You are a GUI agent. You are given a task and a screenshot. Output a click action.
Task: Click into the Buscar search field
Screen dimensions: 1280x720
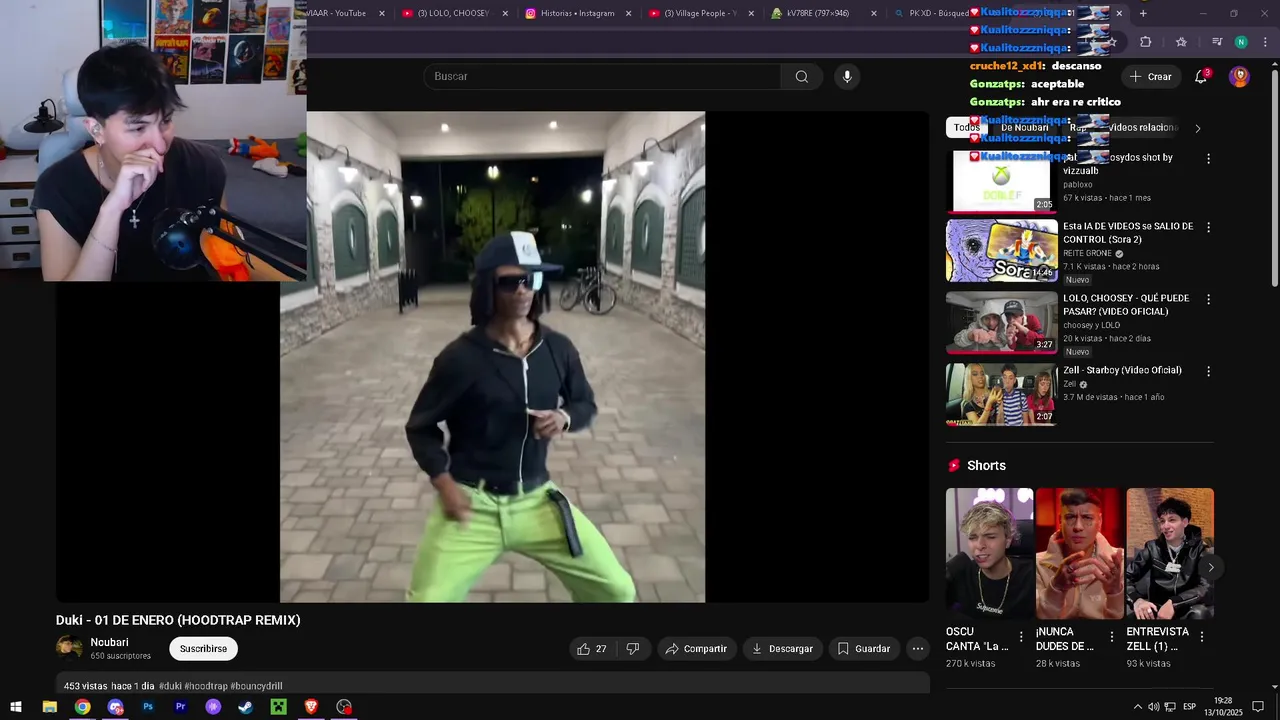coord(602,77)
